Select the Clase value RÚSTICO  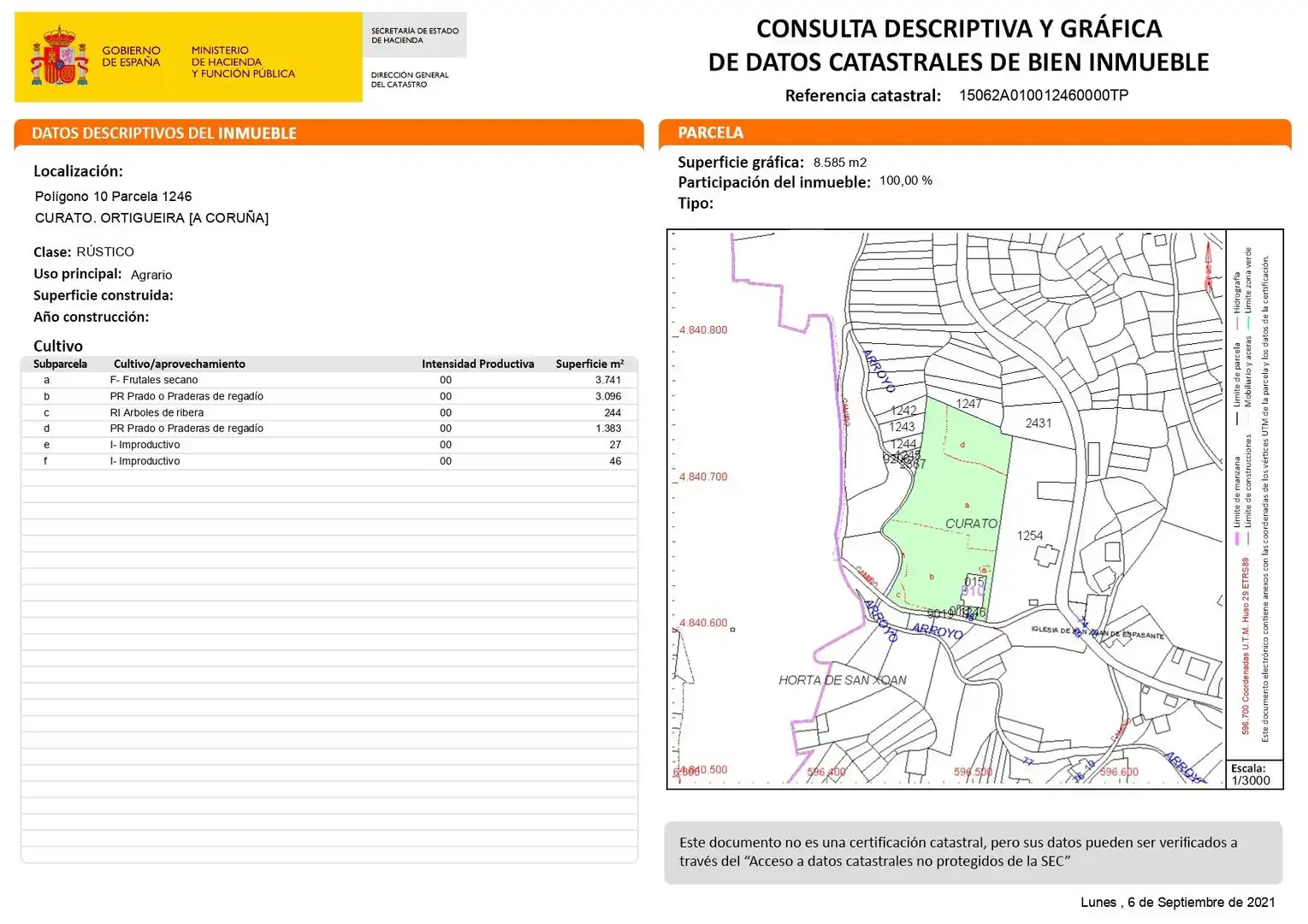point(105,252)
